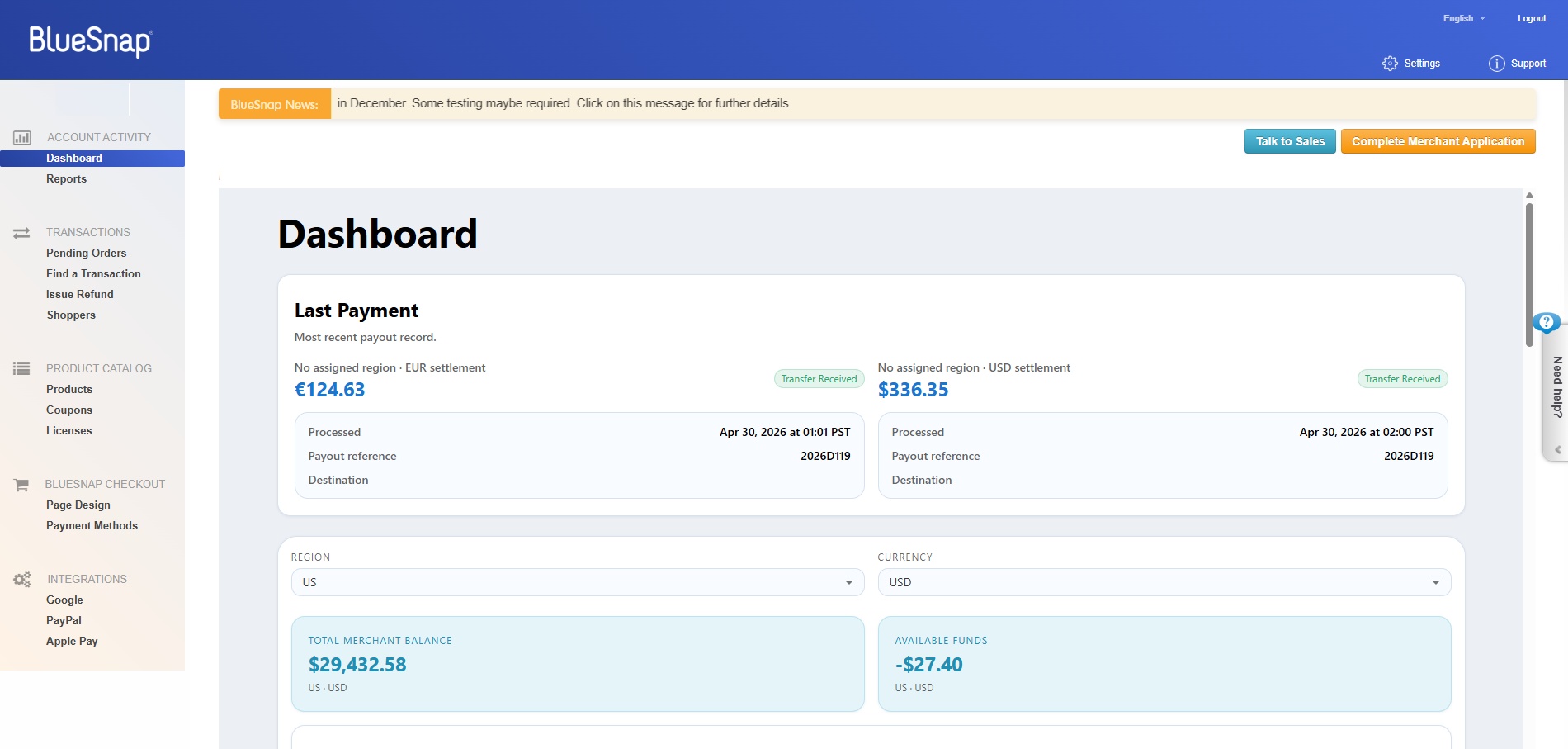Open the Licenses page

click(69, 431)
